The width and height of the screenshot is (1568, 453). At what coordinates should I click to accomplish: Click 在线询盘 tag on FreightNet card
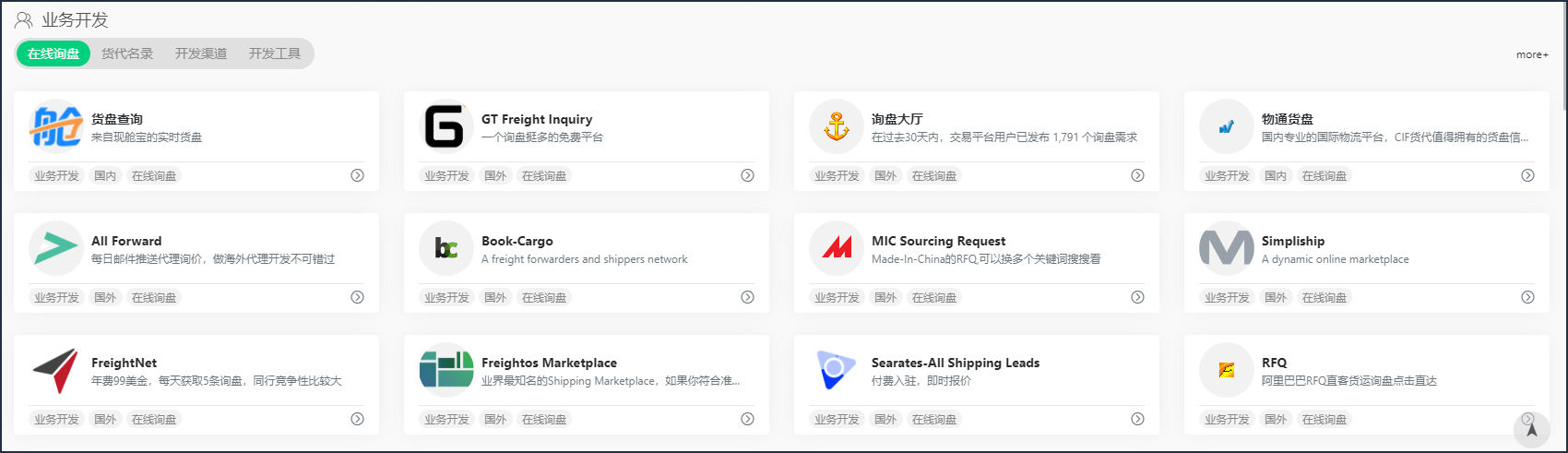(154, 419)
